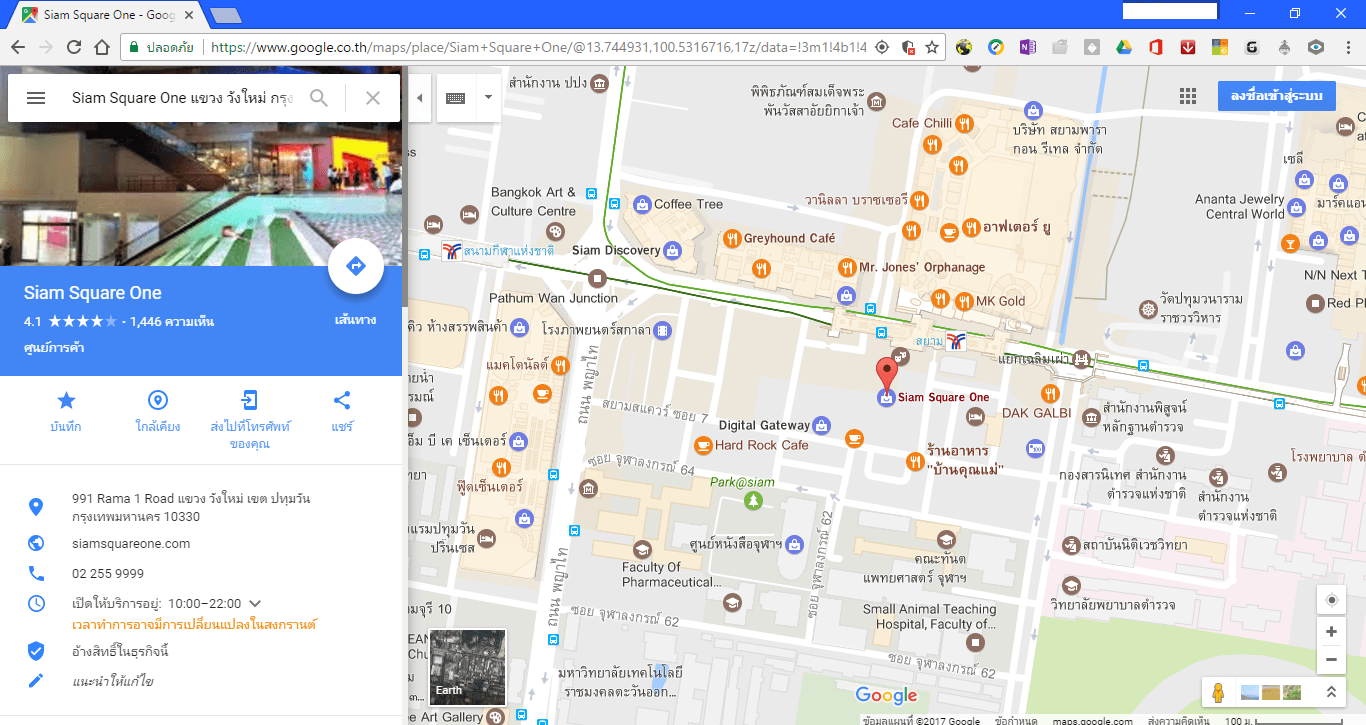The image size is (1366, 725).
Task: Clear the Maps search box with X
Action: (373, 98)
